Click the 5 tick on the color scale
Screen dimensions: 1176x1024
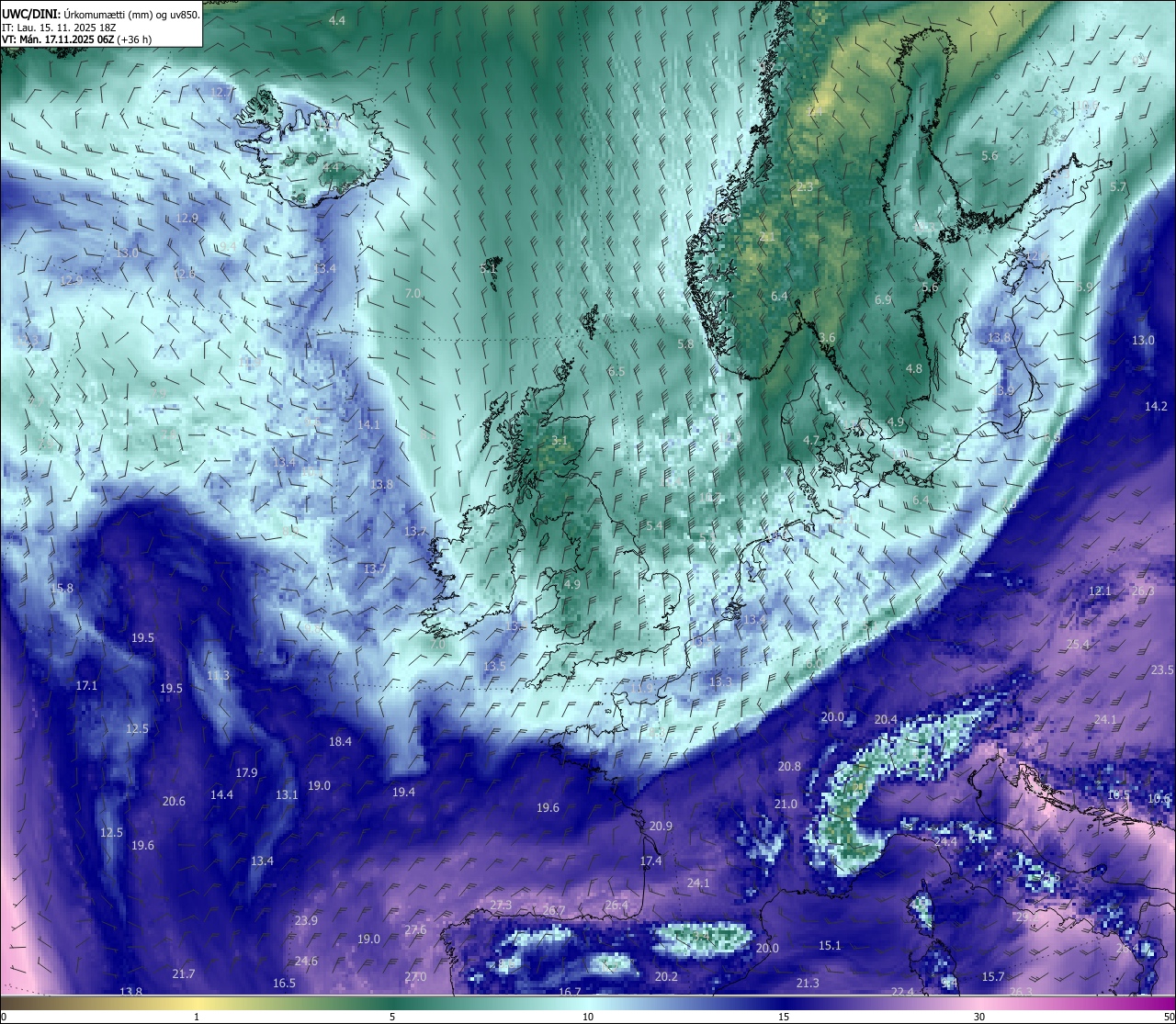[x=392, y=1017]
